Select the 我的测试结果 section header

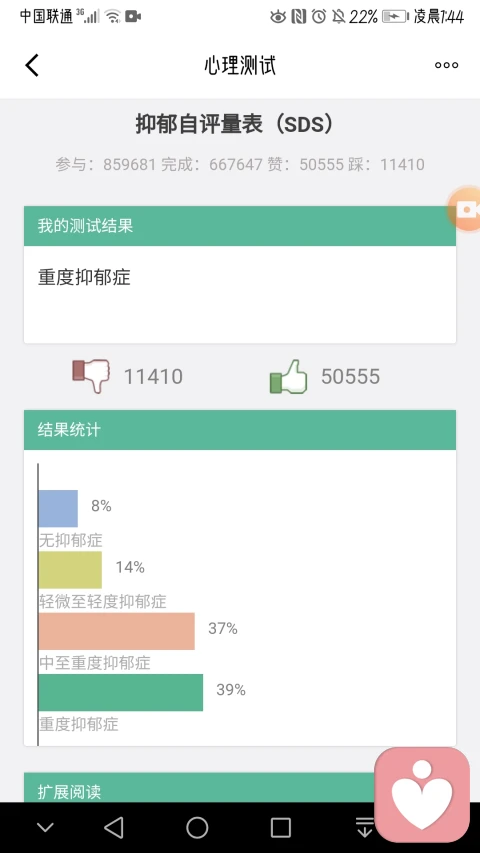(240, 226)
